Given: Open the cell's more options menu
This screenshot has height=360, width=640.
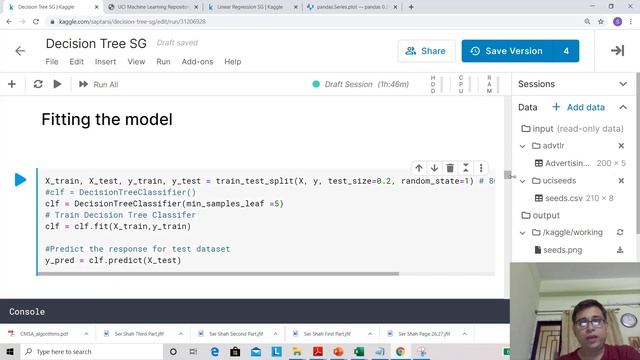Looking at the screenshot, I should (x=481, y=168).
